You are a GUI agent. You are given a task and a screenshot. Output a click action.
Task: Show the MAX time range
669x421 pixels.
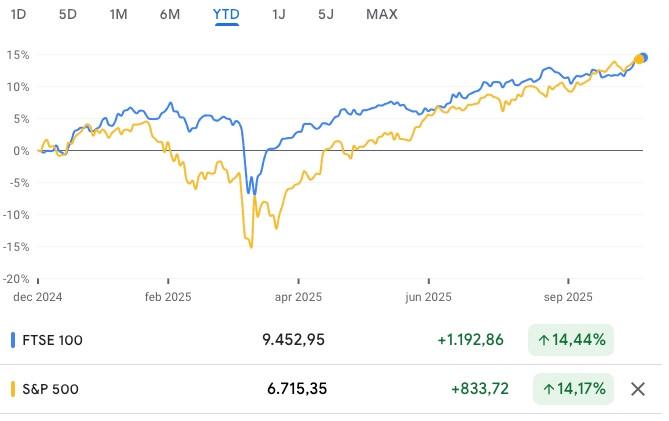click(x=382, y=14)
